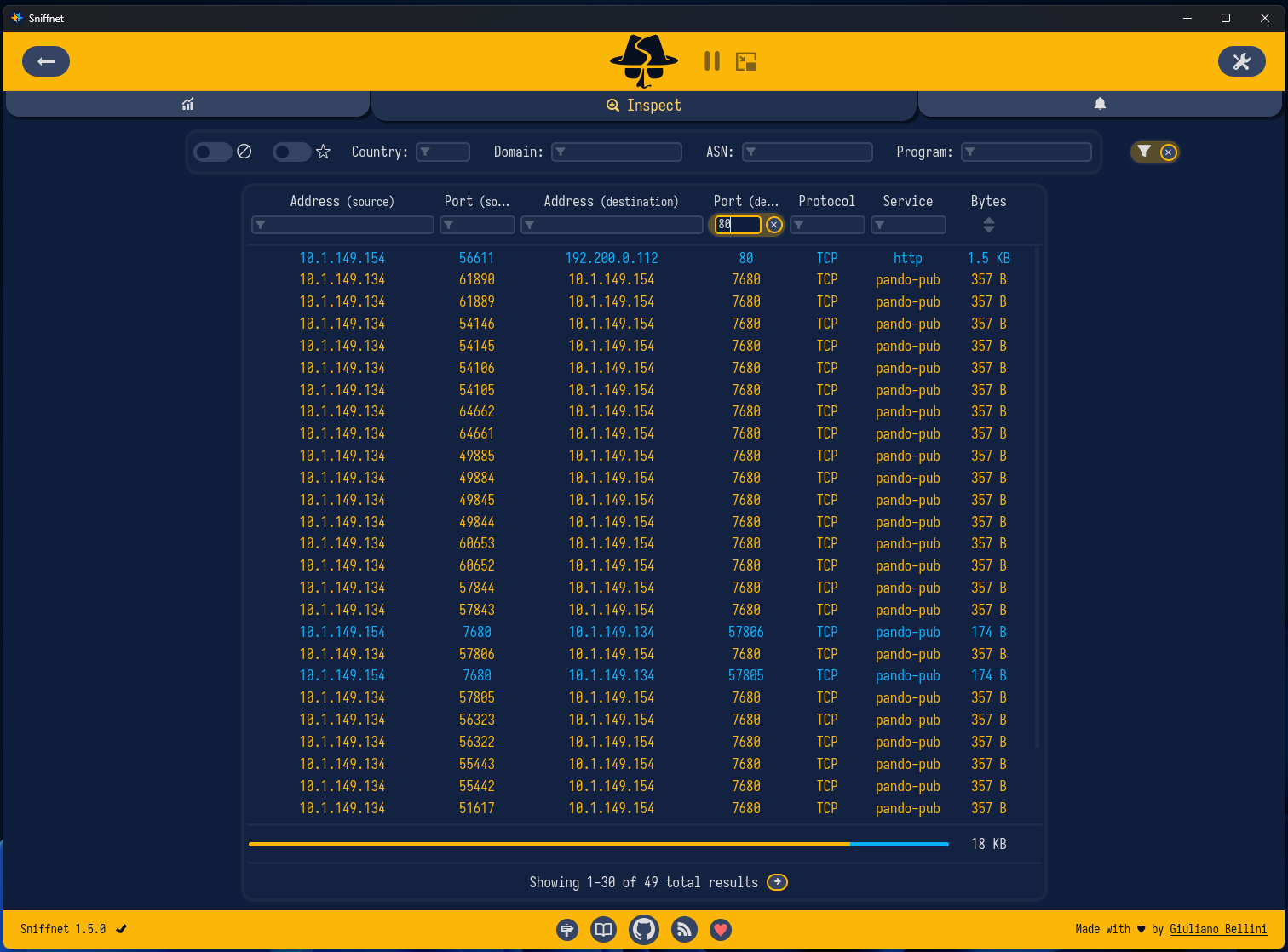1288x952 pixels.
Task: Click the vertical scrollbar of the connections list
Action: click(1037, 498)
